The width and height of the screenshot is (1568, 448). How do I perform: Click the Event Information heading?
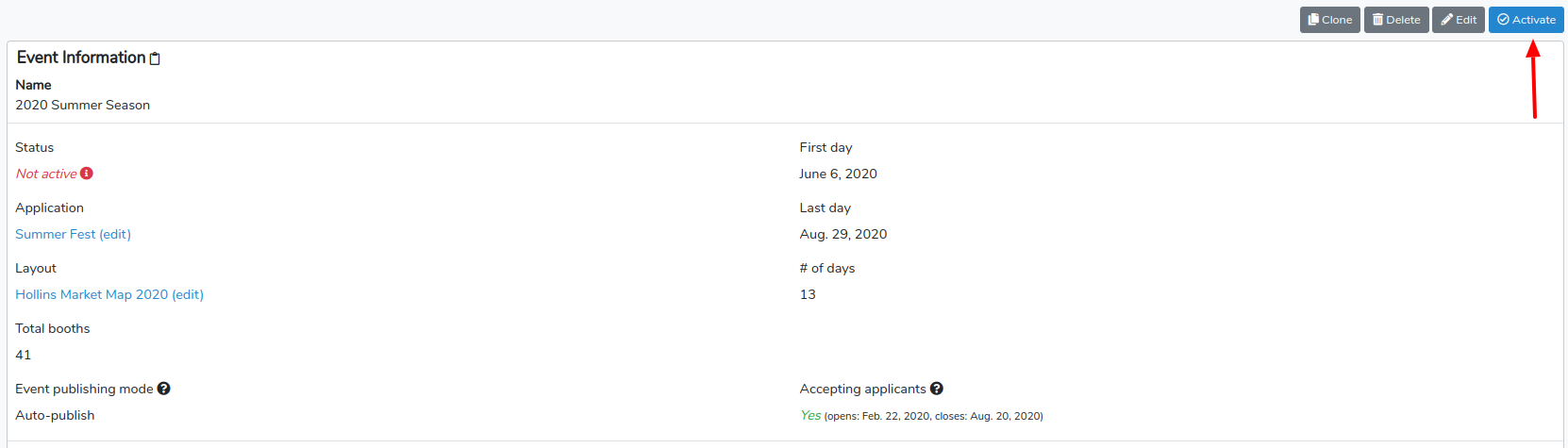point(81,58)
